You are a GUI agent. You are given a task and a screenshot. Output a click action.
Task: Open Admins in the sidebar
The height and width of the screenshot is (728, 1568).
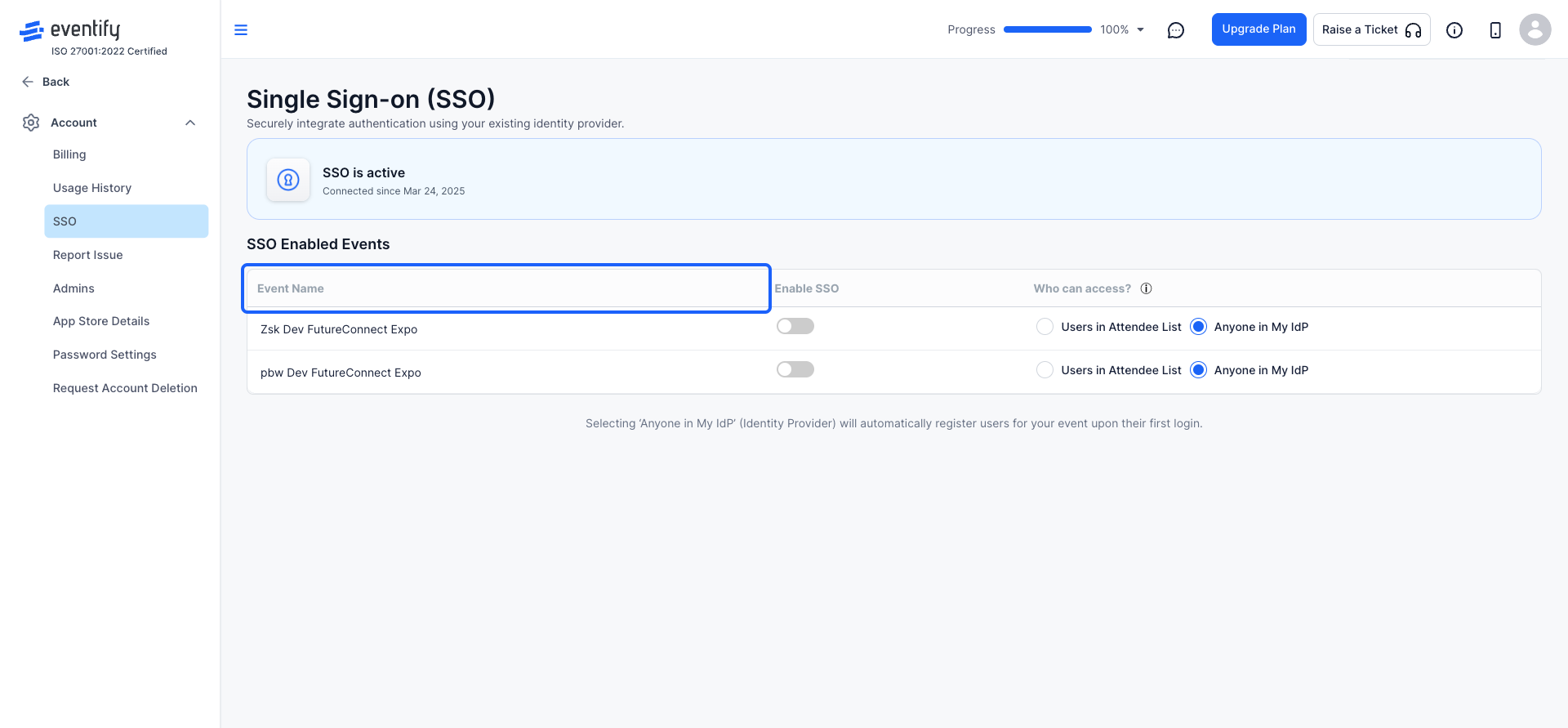pyautogui.click(x=127, y=288)
